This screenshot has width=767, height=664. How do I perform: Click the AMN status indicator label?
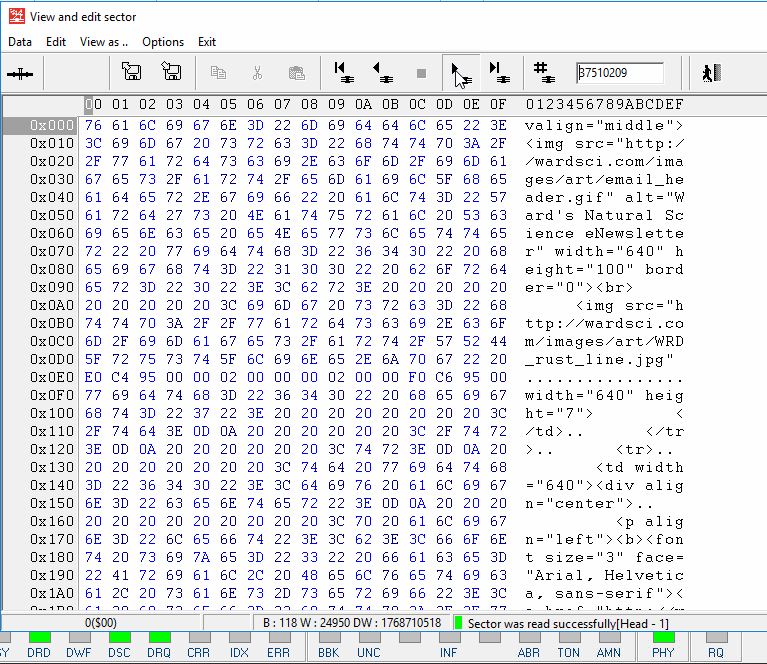pyautogui.click(x=609, y=653)
